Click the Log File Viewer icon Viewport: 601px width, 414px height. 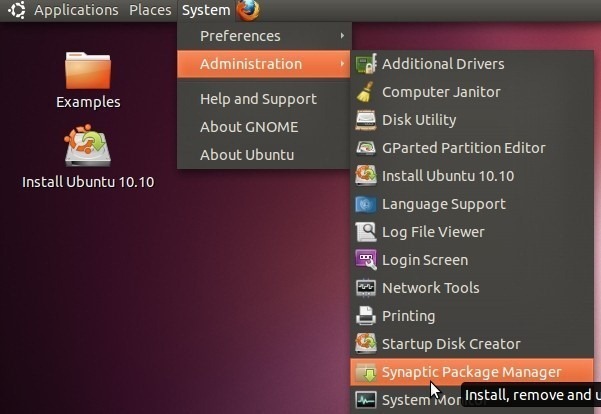tap(366, 232)
